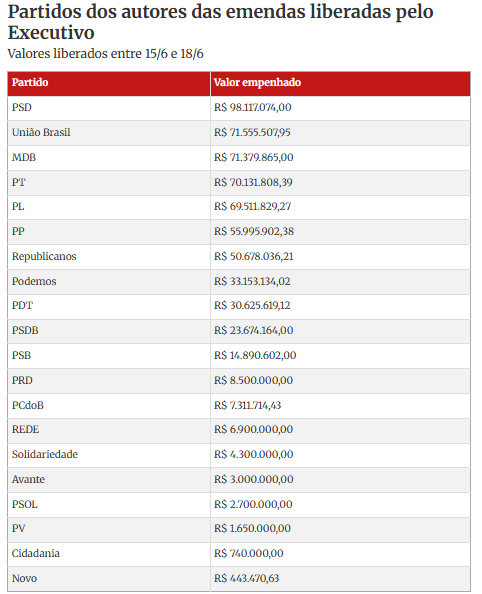Select the PT value R$ 70.131.808,39
This screenshot has width=482, height=594.
pos(253,183)
